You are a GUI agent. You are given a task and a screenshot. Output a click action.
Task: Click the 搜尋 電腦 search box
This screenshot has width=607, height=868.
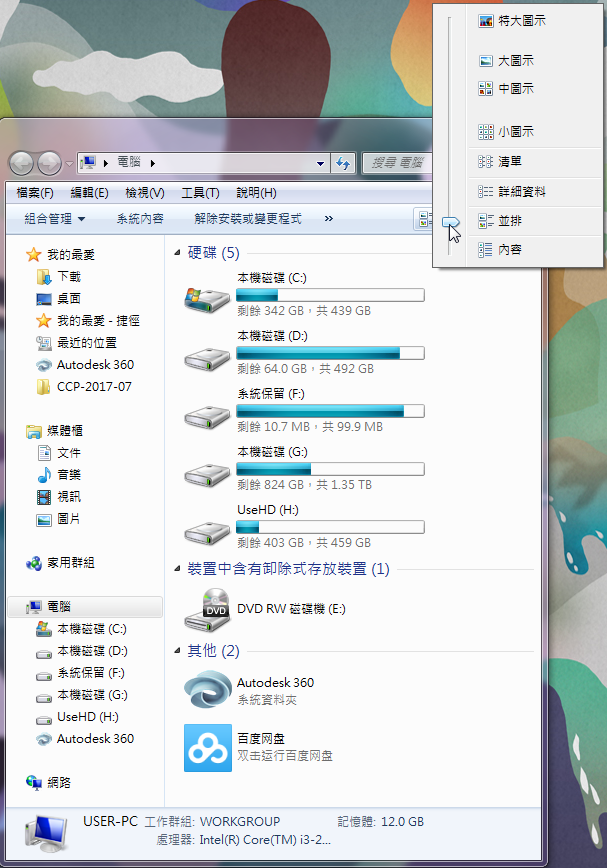click(x=397, y=163)
